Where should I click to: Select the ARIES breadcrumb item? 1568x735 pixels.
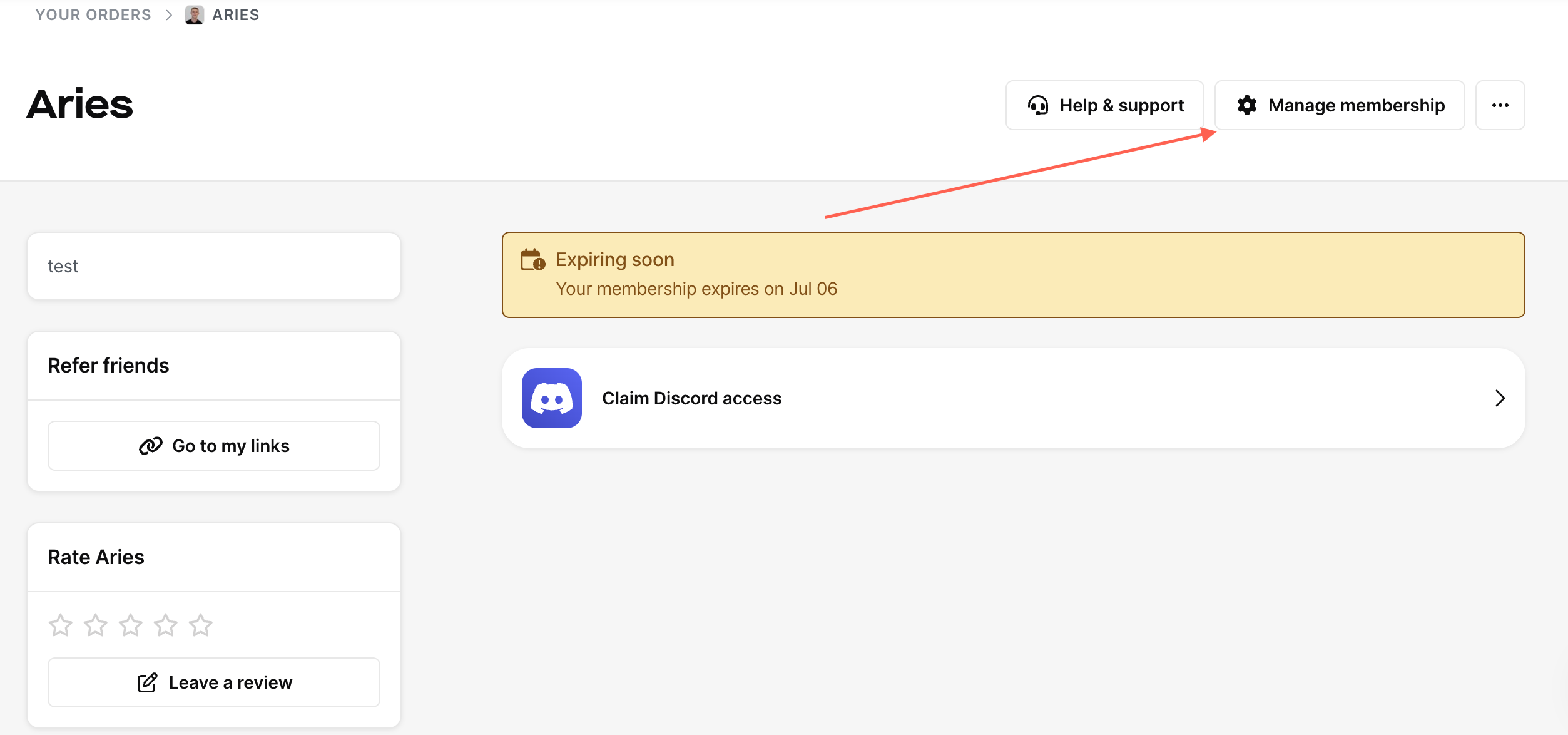[235, 15]
